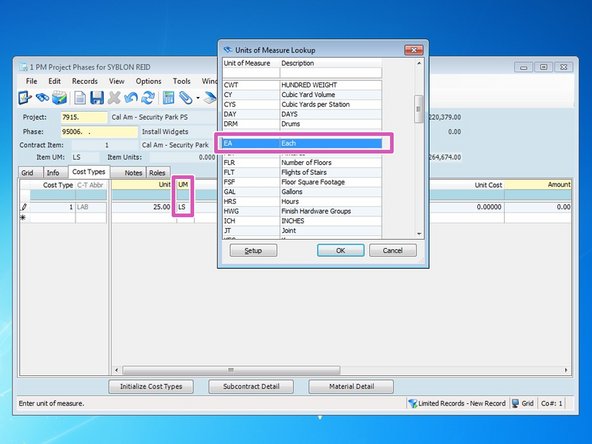Select the Cost Types tab
The image size is (592, 444).
coord(89,171)
